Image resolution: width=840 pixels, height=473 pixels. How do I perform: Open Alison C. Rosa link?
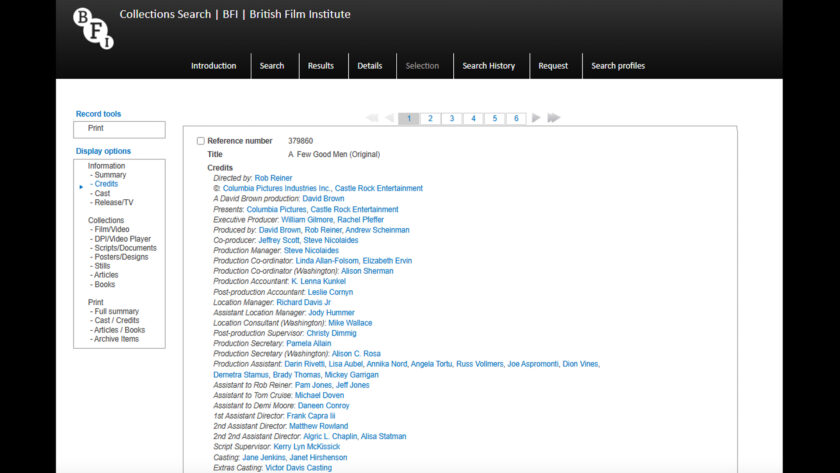tap(356, 354)
